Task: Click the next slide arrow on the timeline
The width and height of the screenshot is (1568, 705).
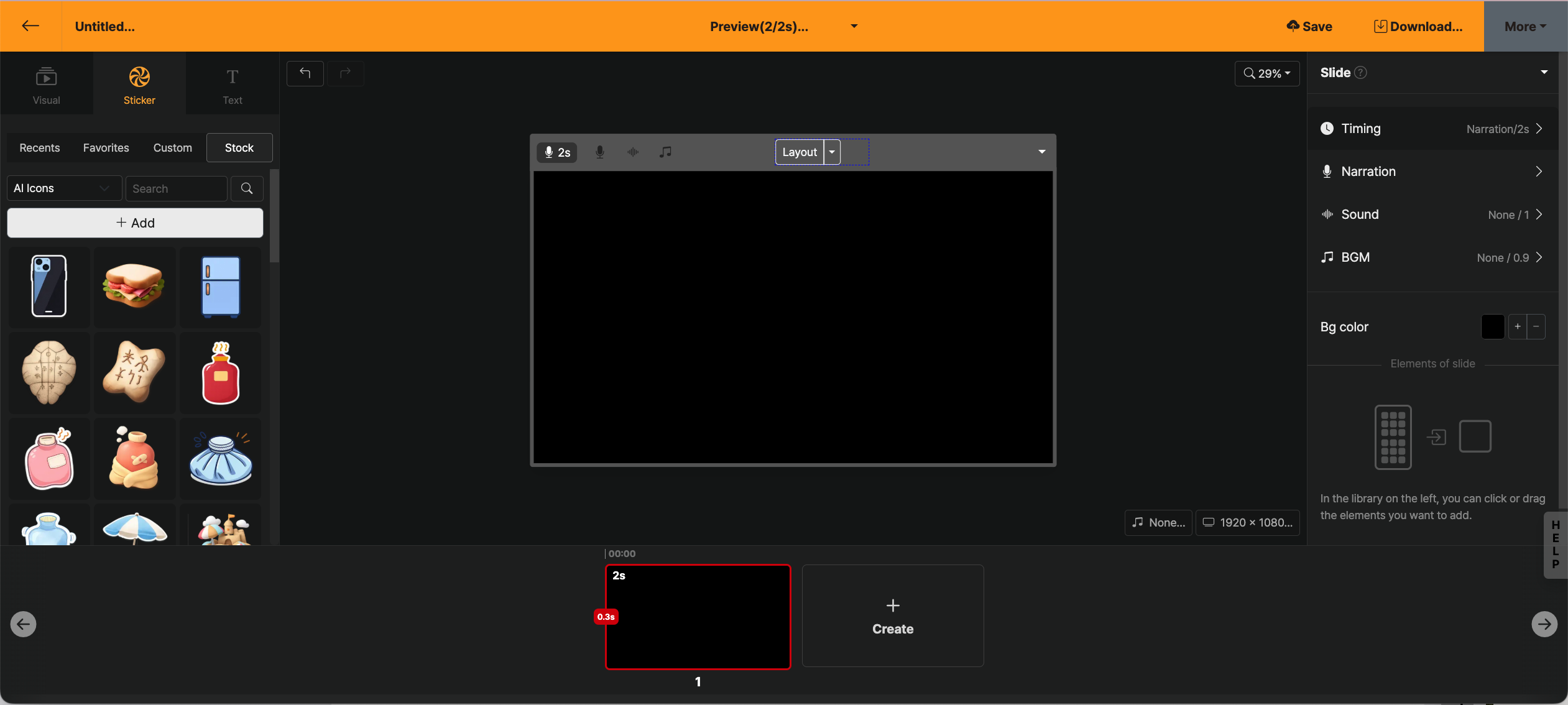Action: (x=1544, y=624)
